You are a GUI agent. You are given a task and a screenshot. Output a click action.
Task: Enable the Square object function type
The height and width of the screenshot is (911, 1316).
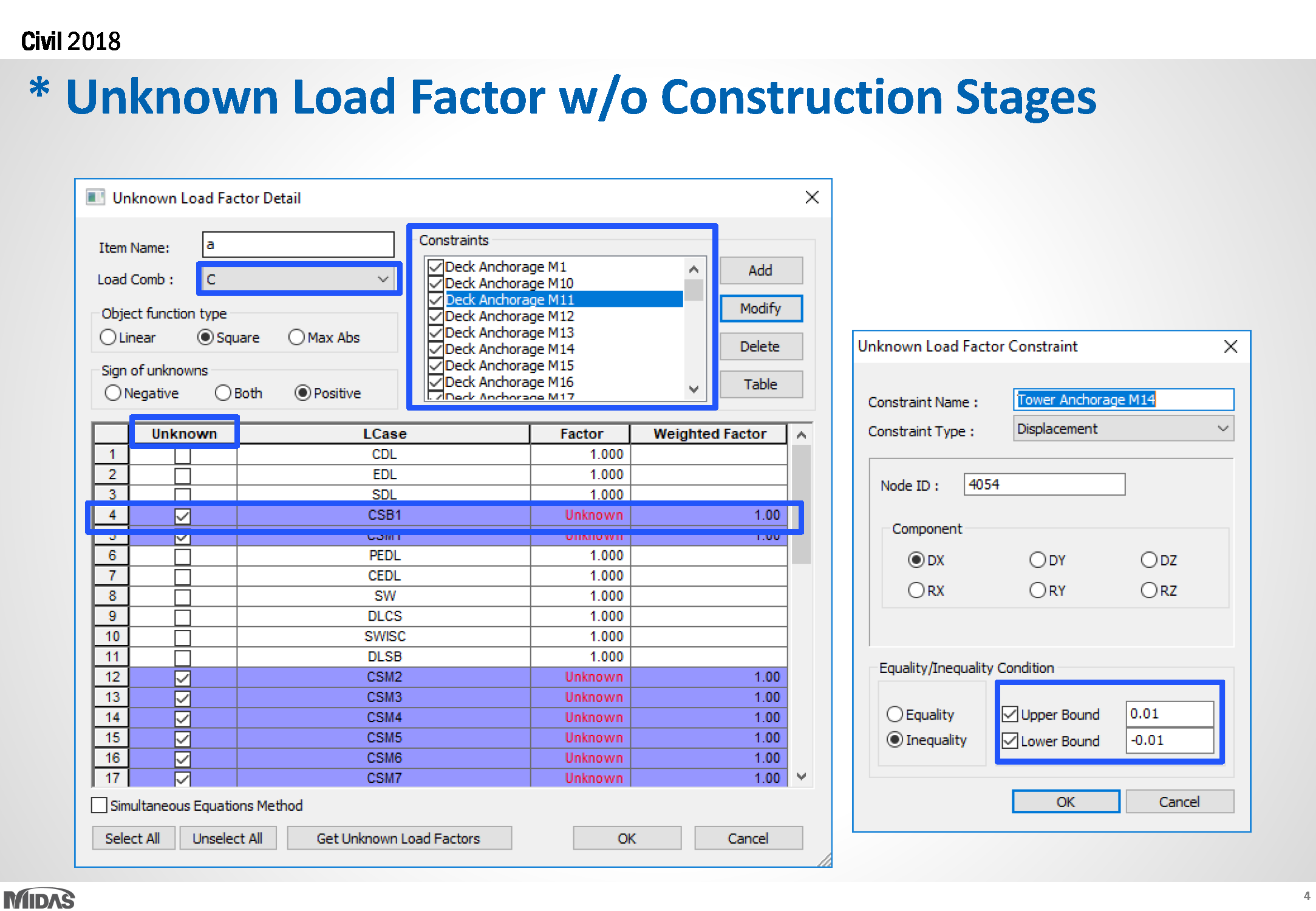pos(206,337)
